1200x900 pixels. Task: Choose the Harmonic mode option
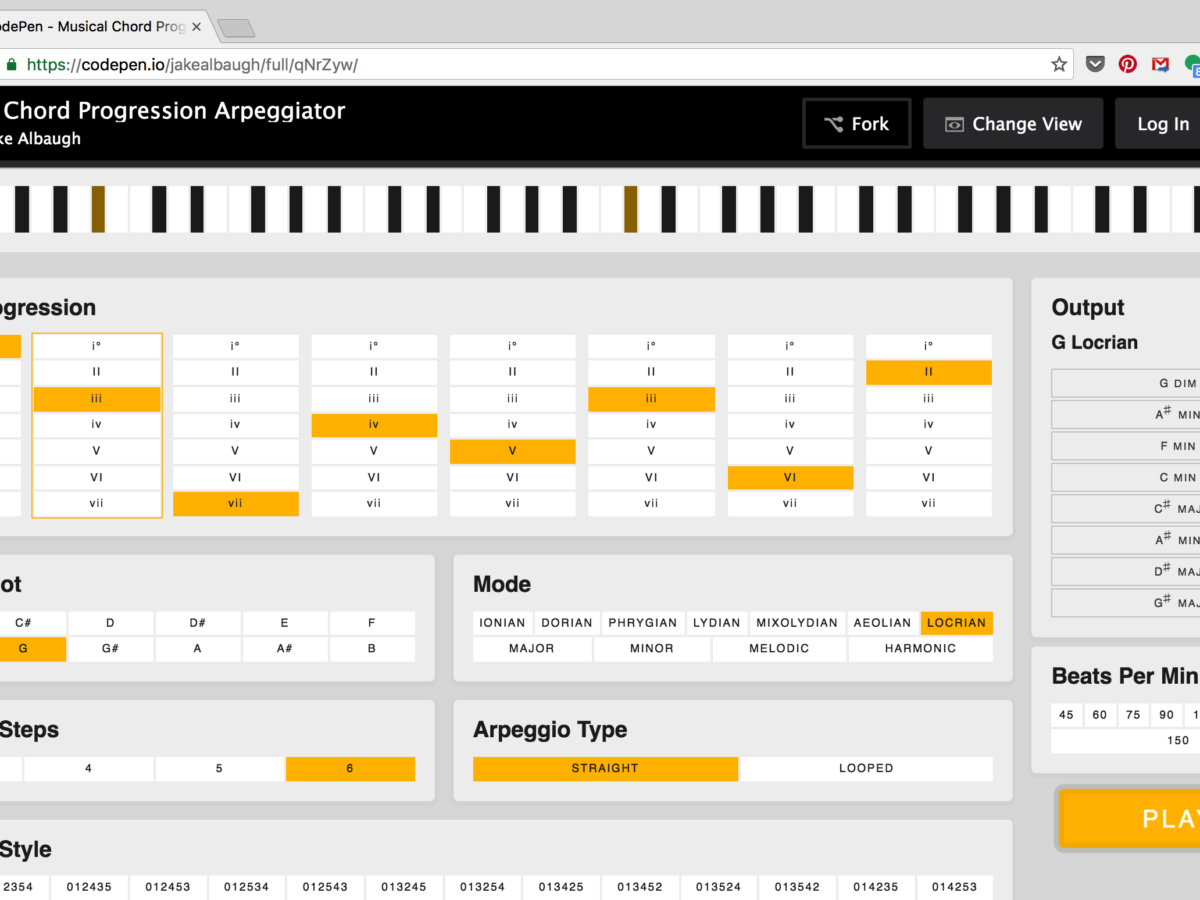[x=920, y=649]
